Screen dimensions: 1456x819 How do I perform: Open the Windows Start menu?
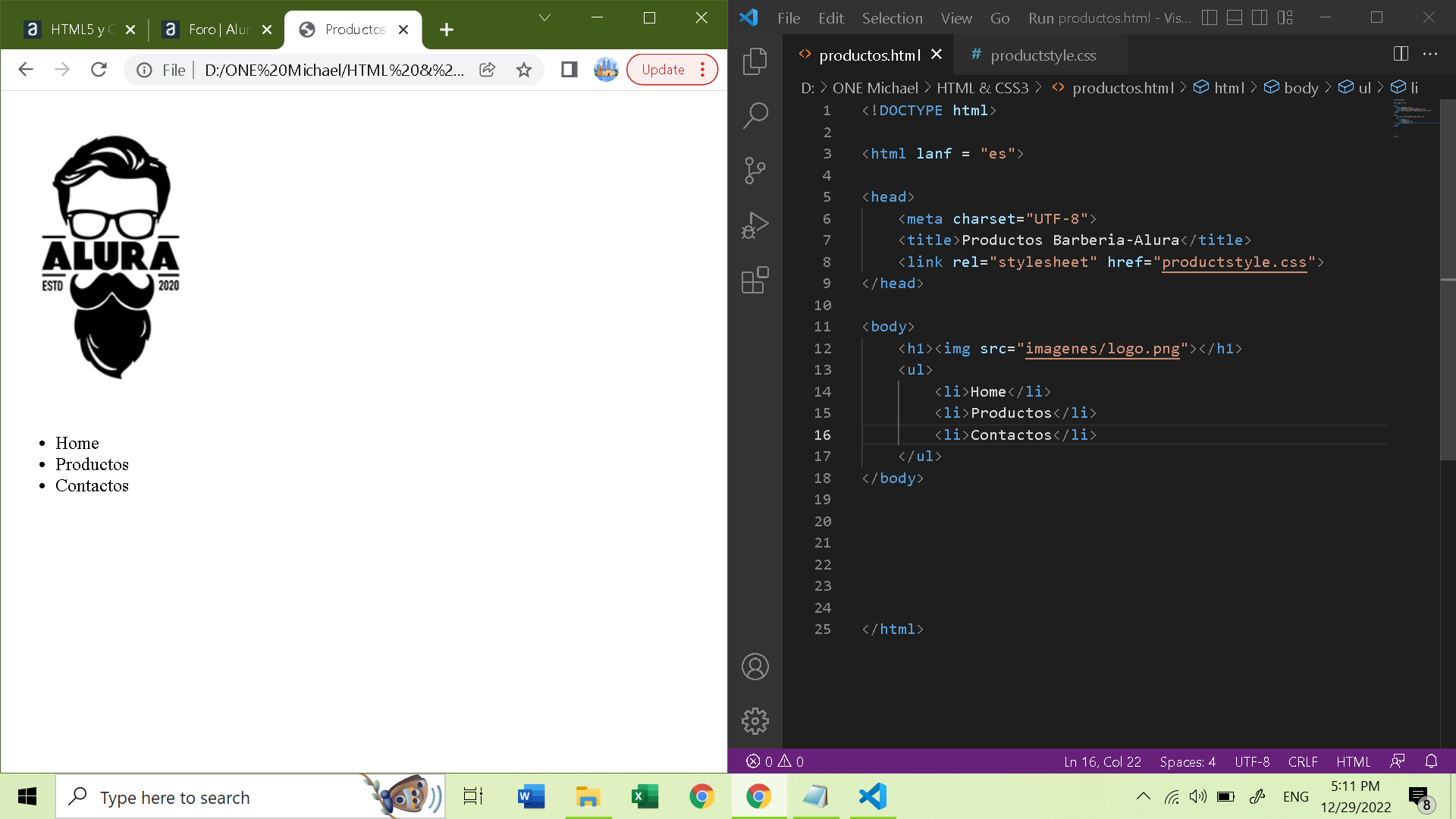click(x=27, y=796)
